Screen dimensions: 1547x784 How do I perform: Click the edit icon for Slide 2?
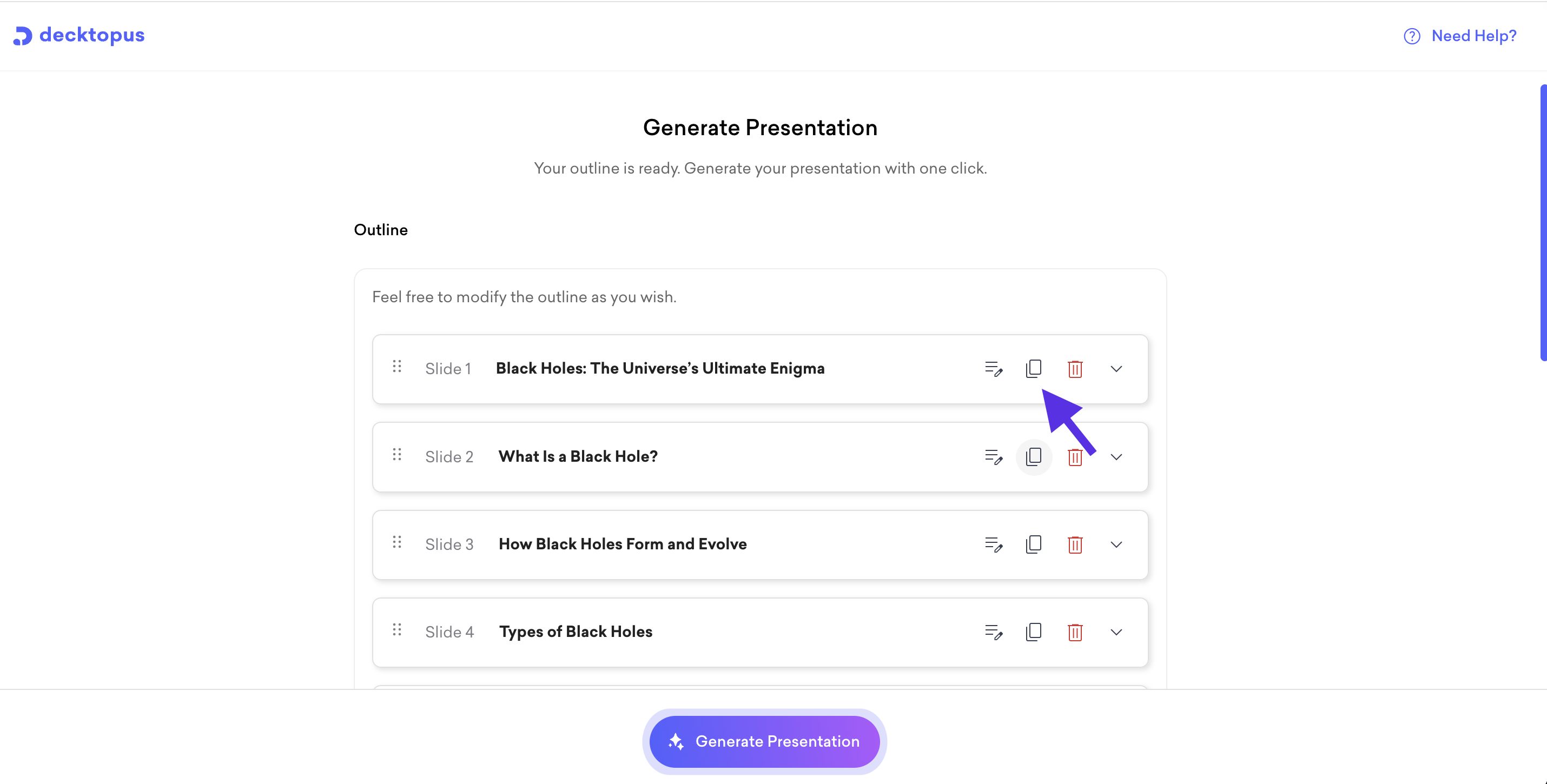coord(993,457)
